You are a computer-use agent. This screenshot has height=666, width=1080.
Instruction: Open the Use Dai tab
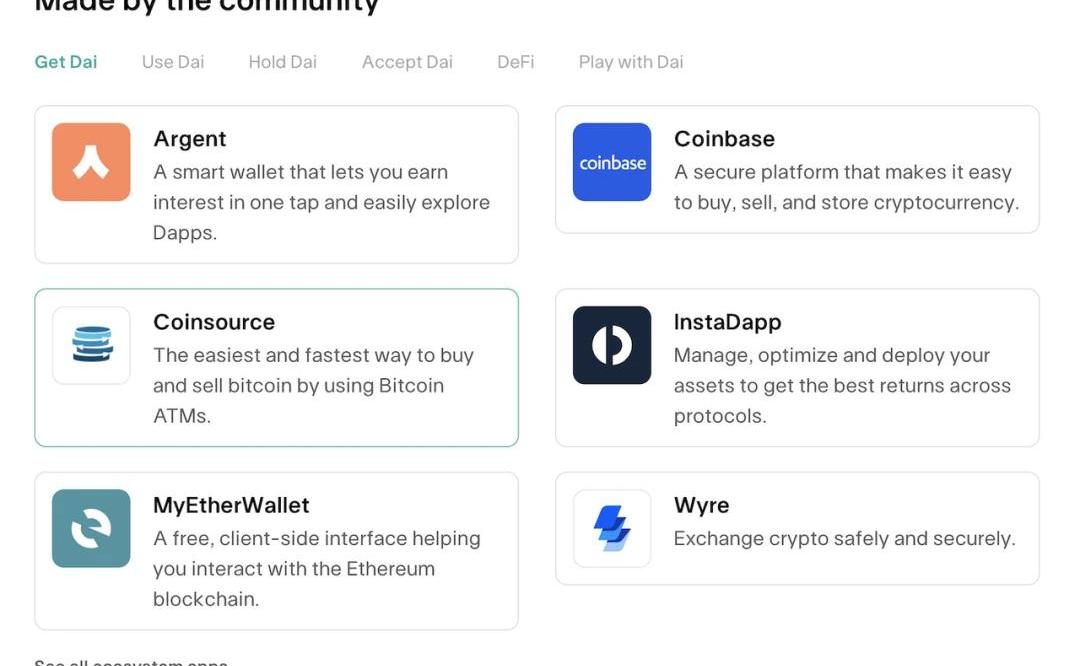pos(173,62)
